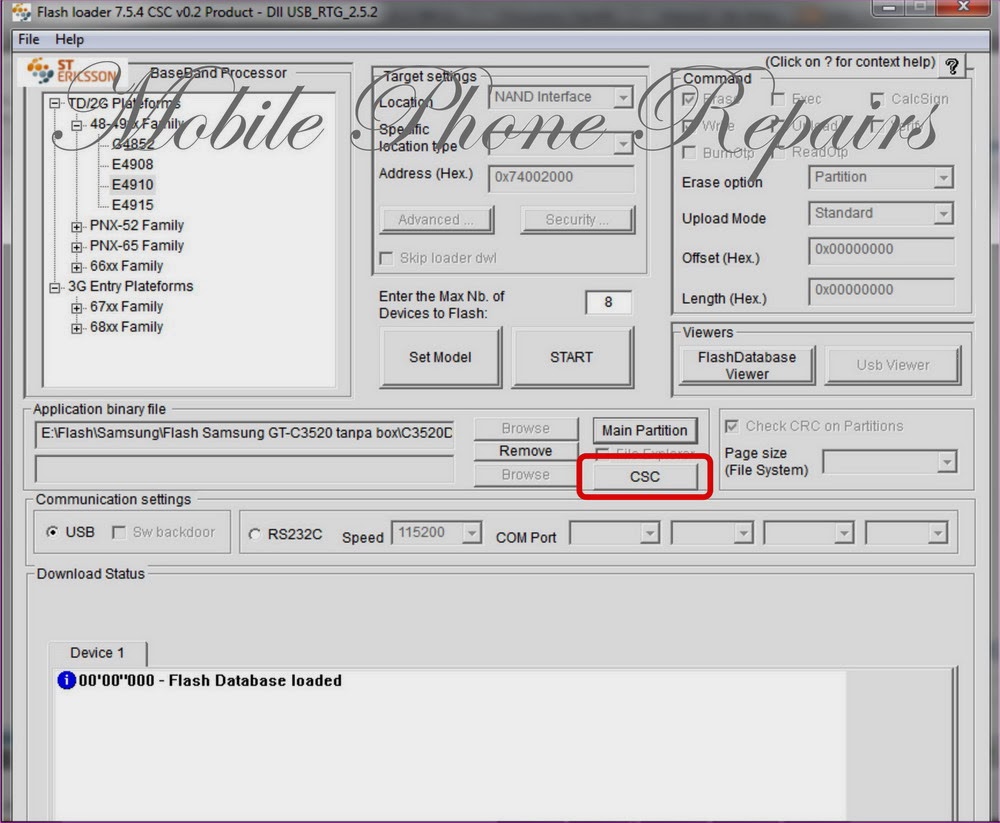Collapse the 3G Entry Plateforms node

pos(55,288)
